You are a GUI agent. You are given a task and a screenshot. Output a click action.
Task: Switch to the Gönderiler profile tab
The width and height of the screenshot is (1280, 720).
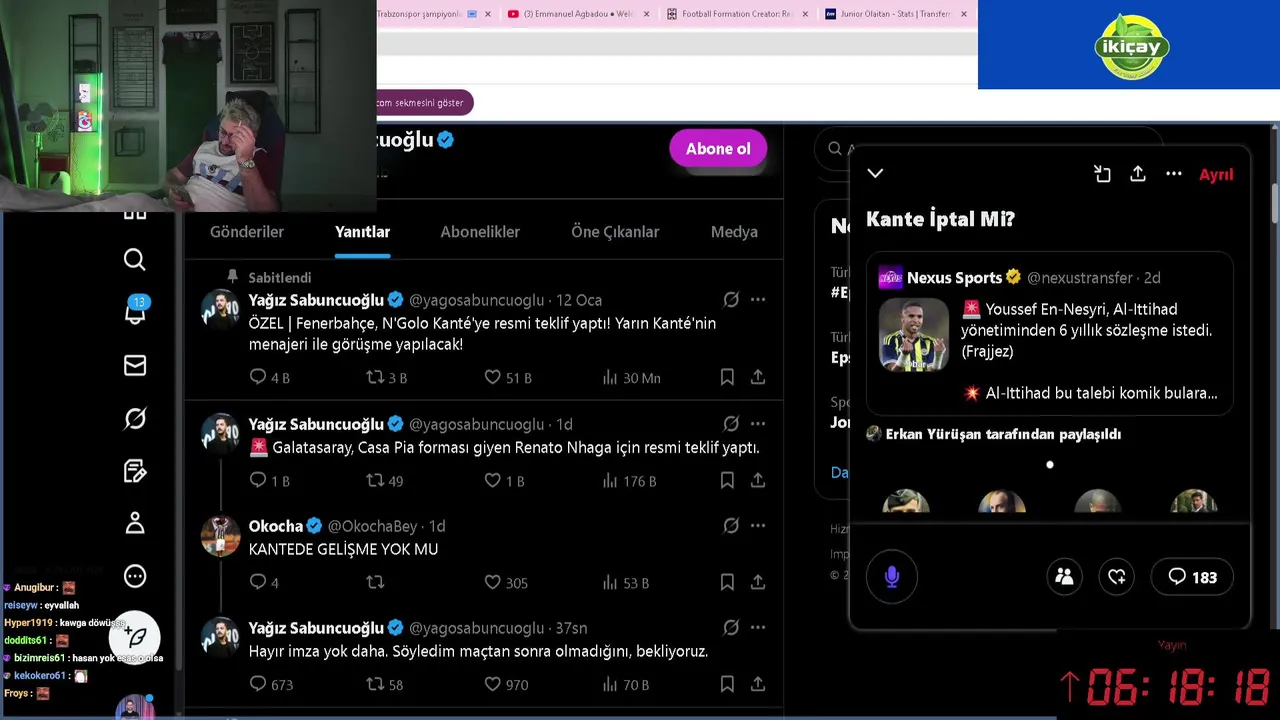click(x=247, y=231)
